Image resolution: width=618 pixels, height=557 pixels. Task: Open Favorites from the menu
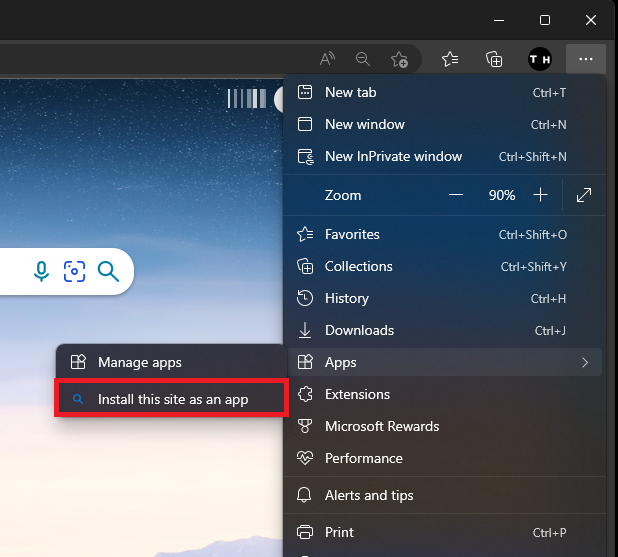[x=444, y=235]
